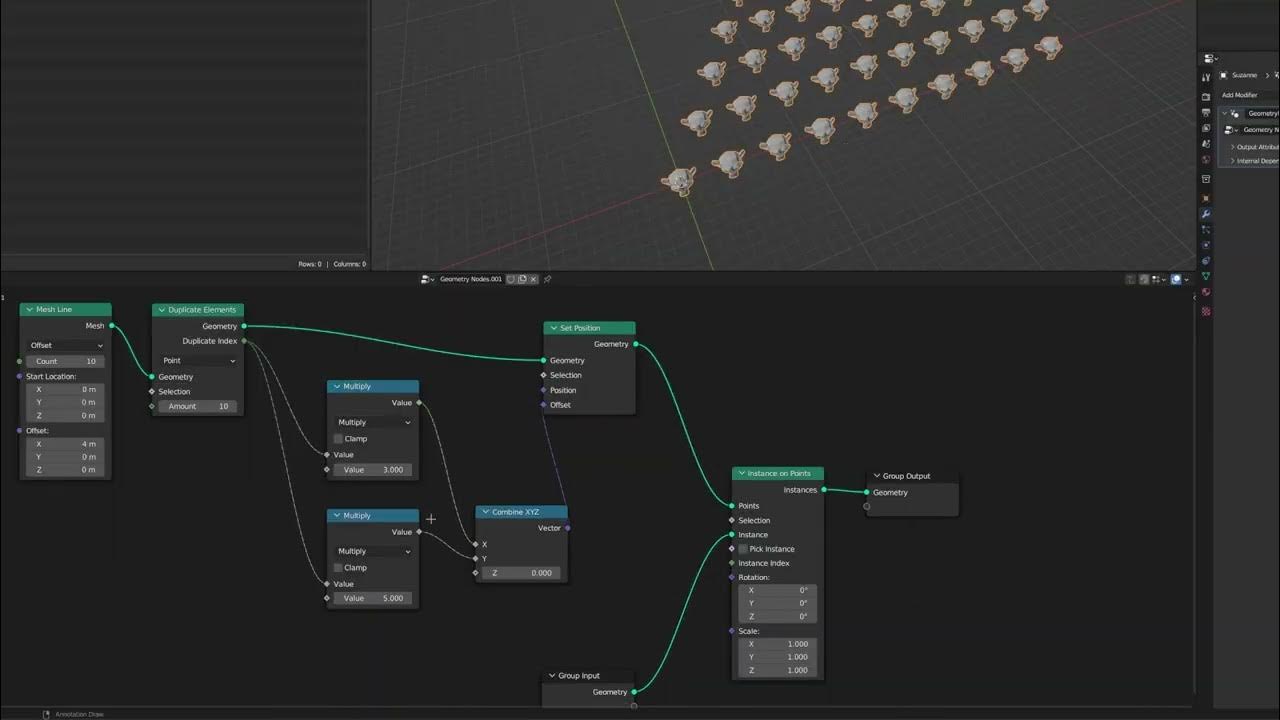Click the geometry nodes modifier icon
The image size is (1280, 720).
1234,114
